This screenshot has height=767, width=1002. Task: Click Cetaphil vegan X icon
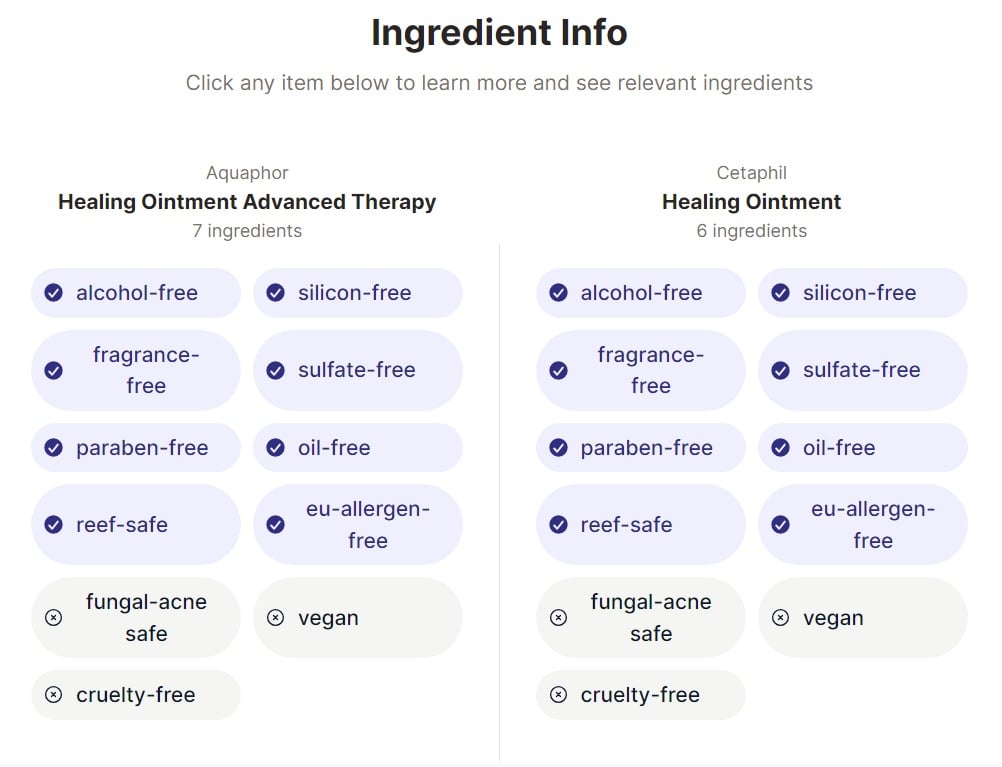[x=781, y=618]
